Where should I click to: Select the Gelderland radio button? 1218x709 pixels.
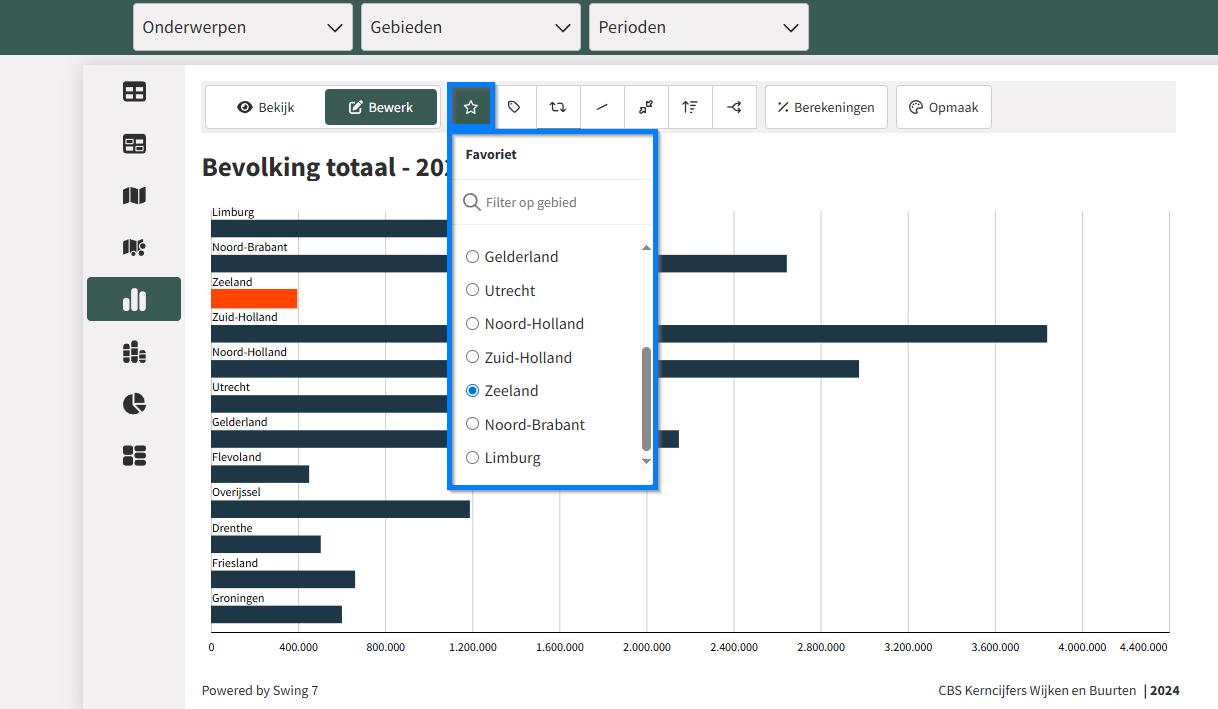point(473,257)
